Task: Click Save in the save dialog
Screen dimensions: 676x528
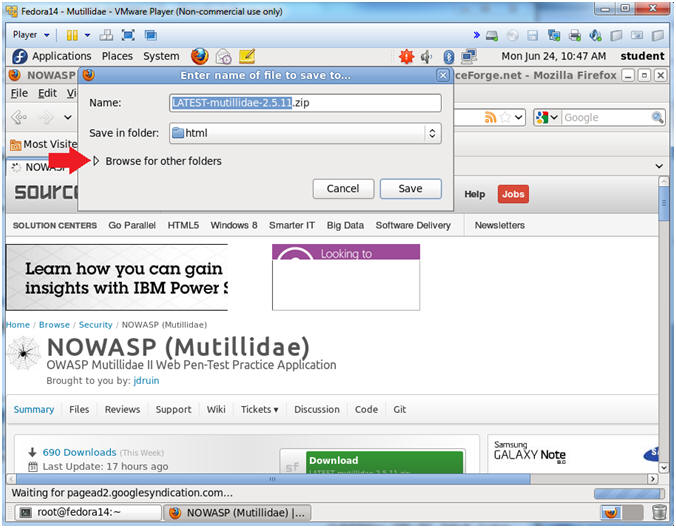Action: tap(410, 189)
